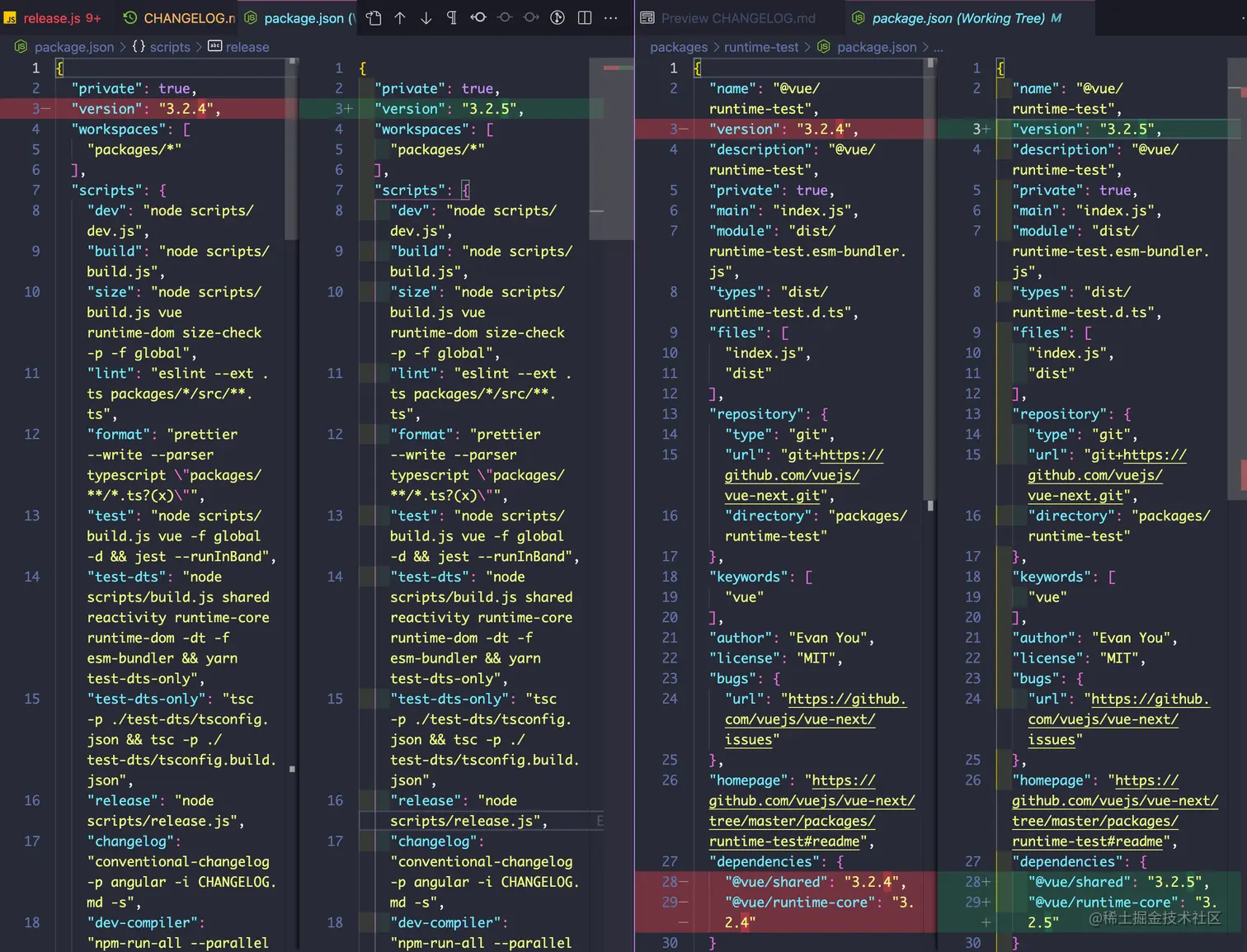This screenshot has width=1247, height=952.
Task: Open more actions ellipsis menu
Action: pyautogui.click(x=611, y=18)
